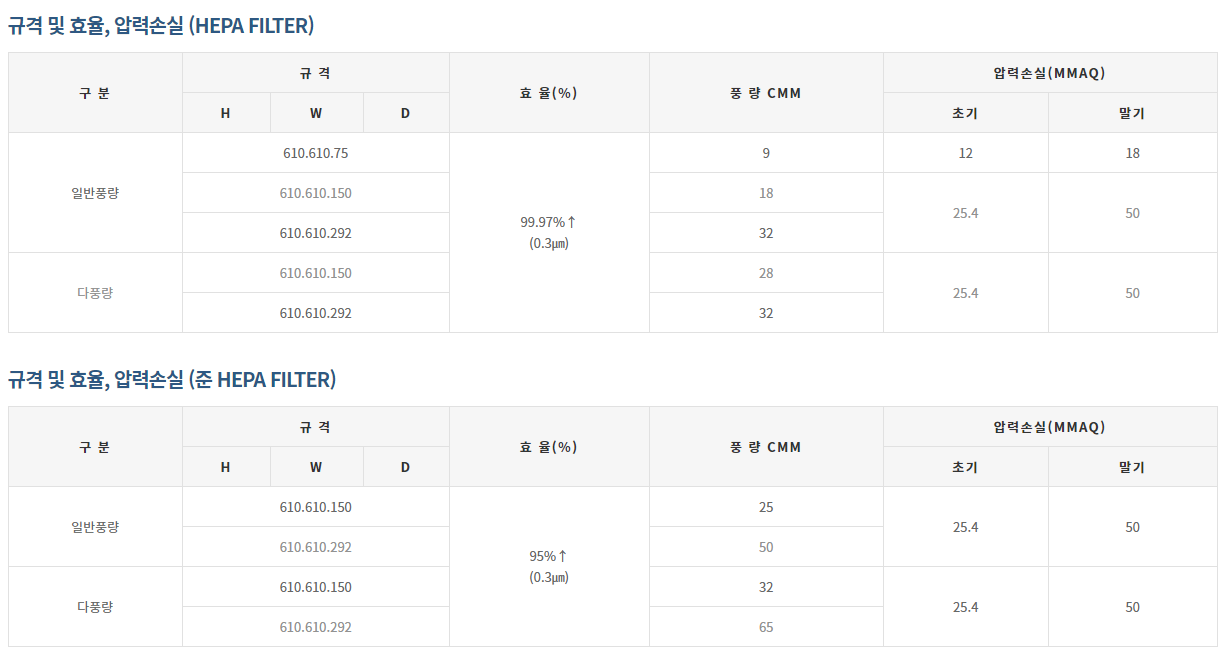The height and width of the screenshot is (660, 1227).
Task: Click 풍량 CMM header in 준 HEPA table
Action: point(765,447)
